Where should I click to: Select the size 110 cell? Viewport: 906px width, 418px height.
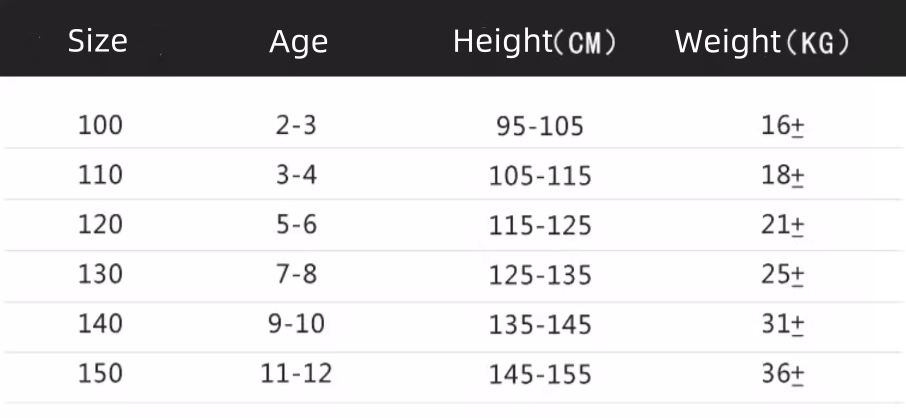(101, 175)
